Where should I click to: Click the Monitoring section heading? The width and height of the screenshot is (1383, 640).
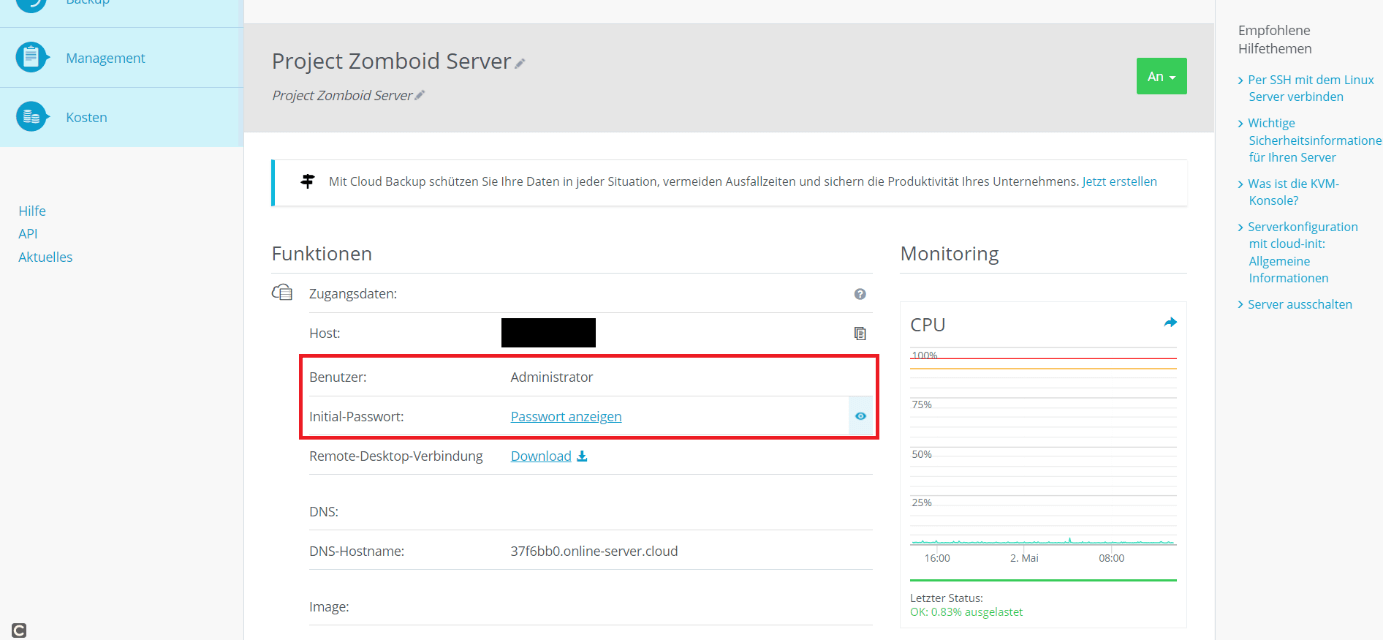(x=949, y=254)
